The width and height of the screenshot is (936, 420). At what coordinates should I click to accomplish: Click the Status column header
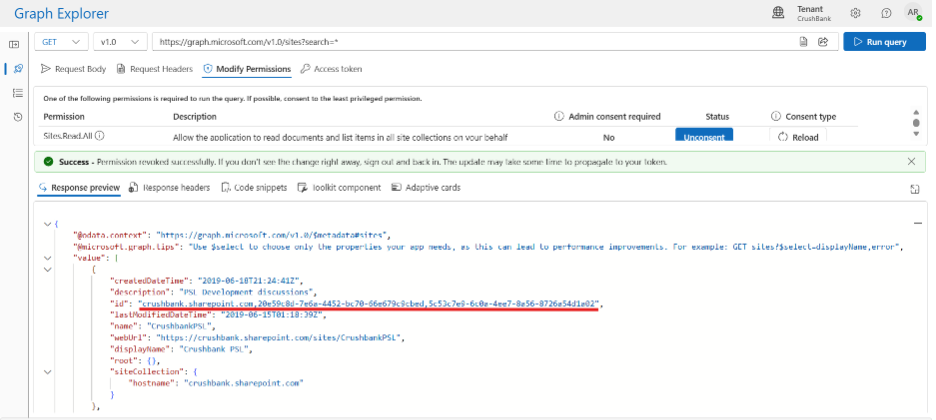coord(717,117)
